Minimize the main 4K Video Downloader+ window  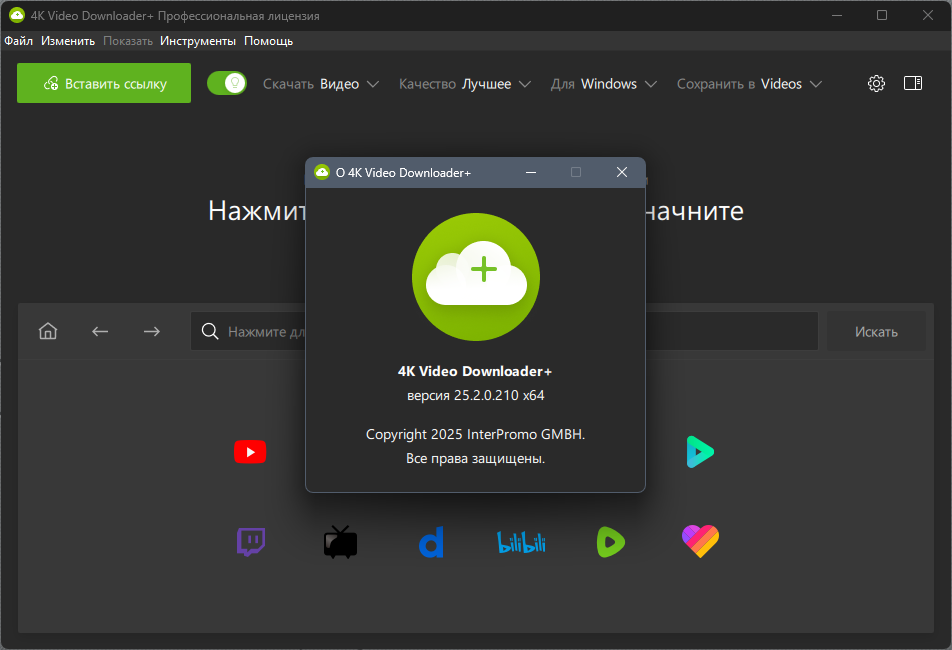[837, 15]
